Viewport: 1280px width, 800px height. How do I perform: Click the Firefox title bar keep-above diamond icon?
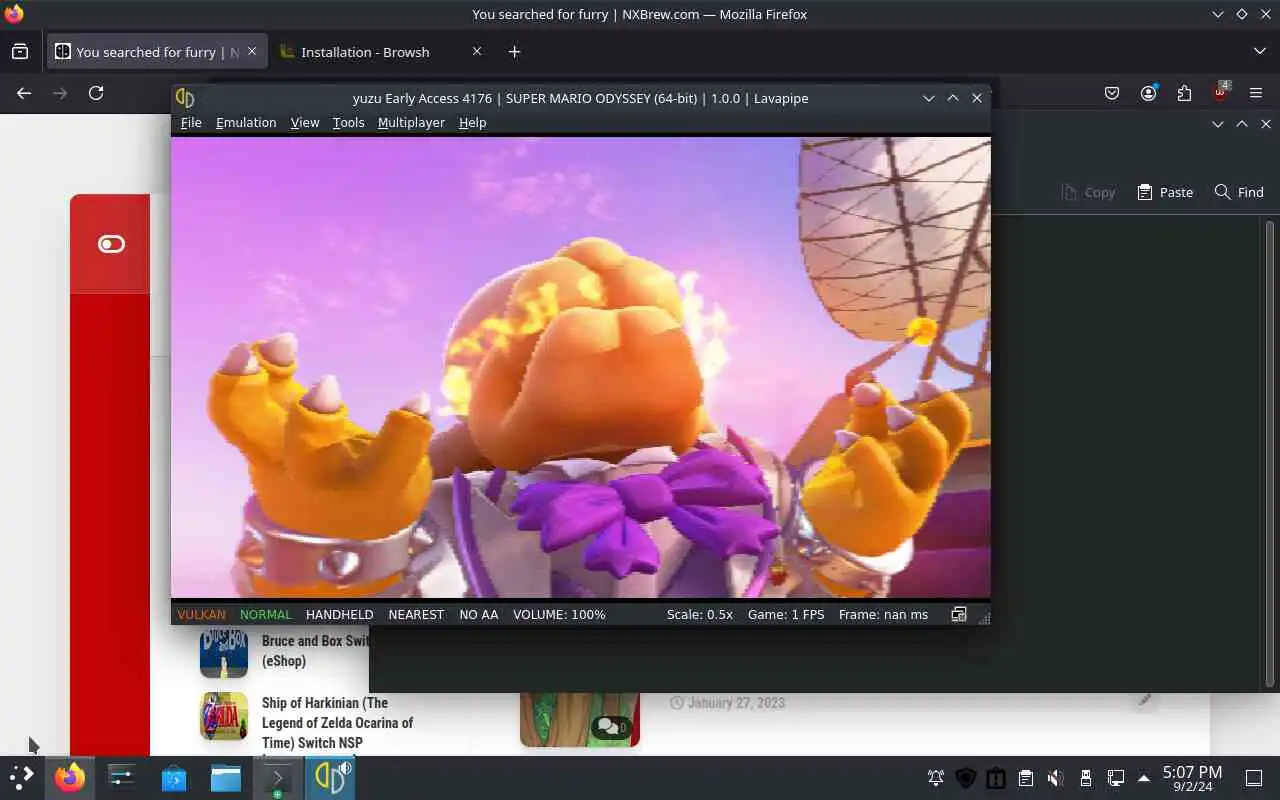pyautogui.click(x=1242, y=14)
